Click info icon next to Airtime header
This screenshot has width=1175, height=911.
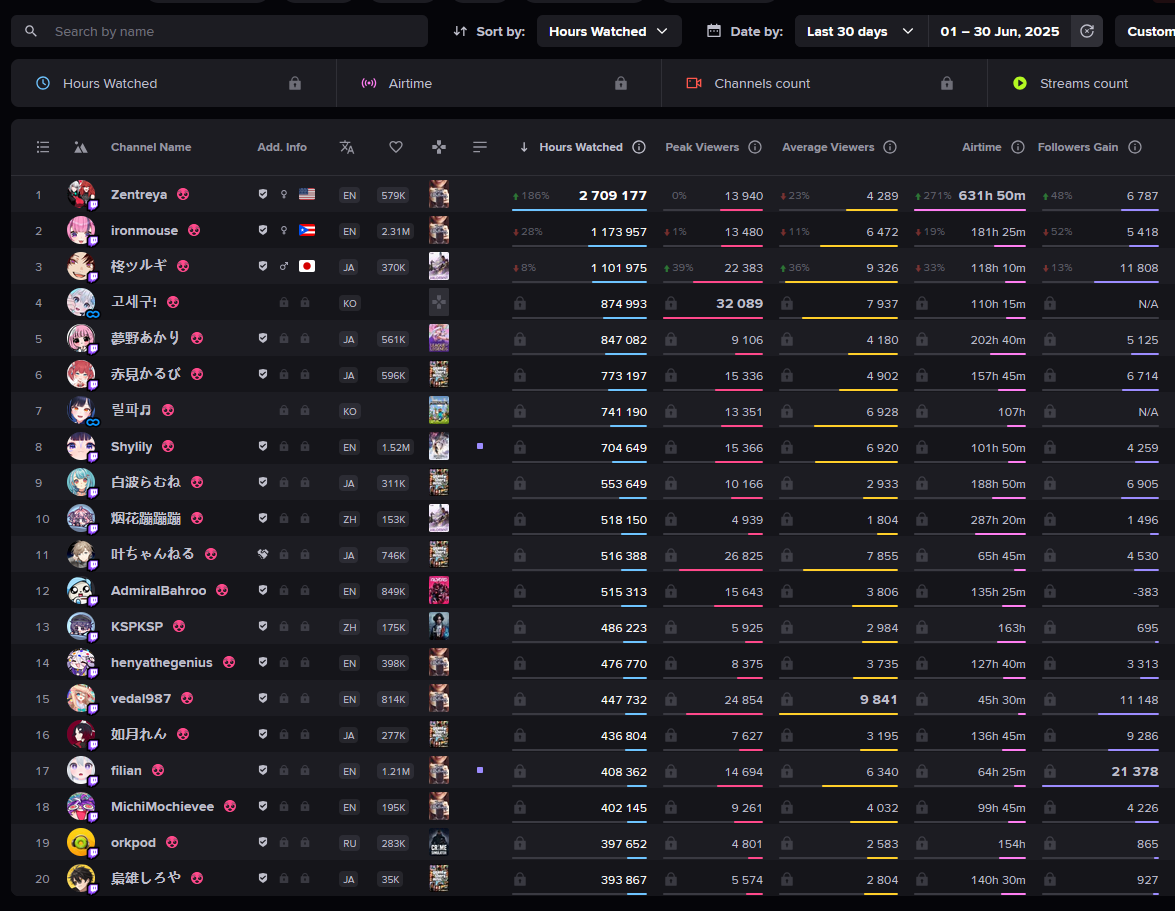click(1018, 148)
